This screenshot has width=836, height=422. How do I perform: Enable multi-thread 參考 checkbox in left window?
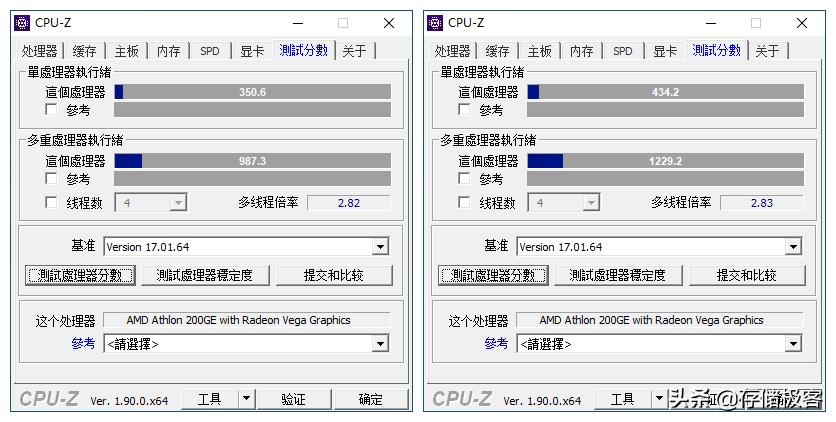tap(51, 178)
